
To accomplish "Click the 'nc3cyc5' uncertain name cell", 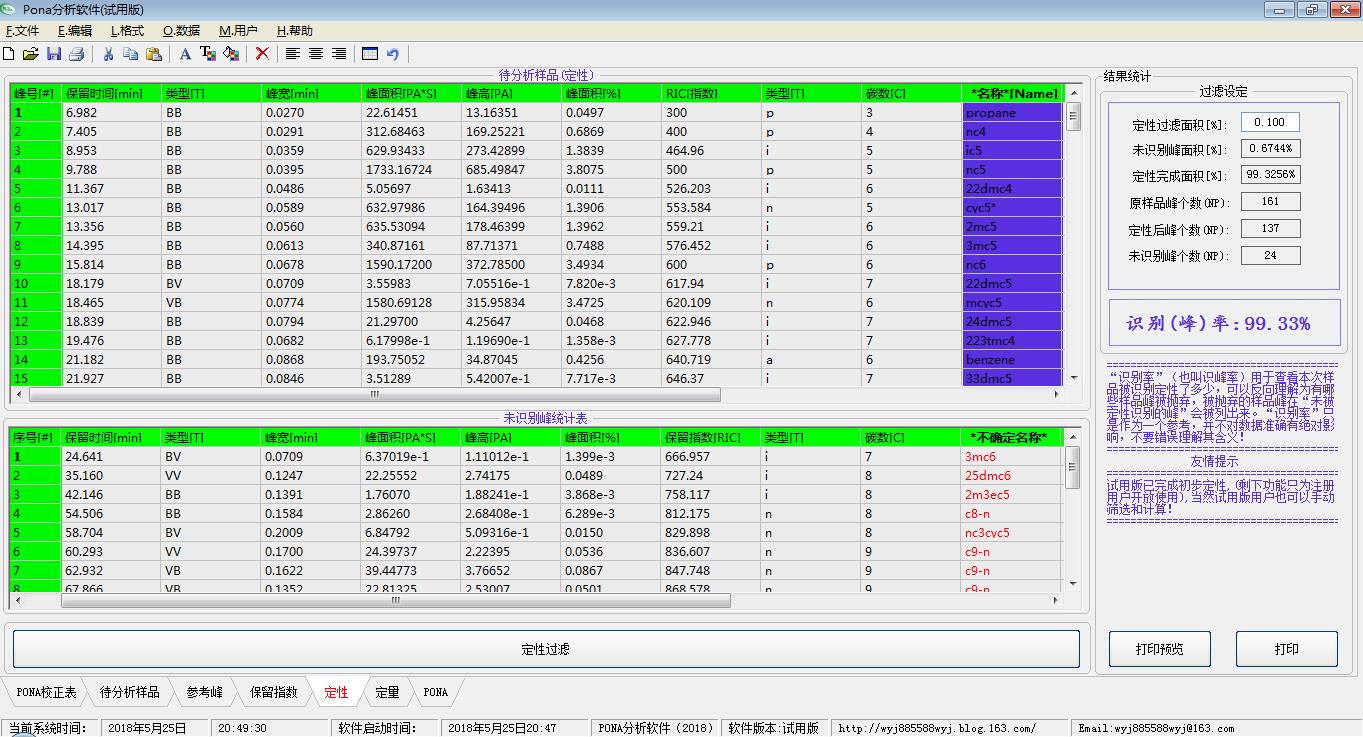I will click(1012, 533).
